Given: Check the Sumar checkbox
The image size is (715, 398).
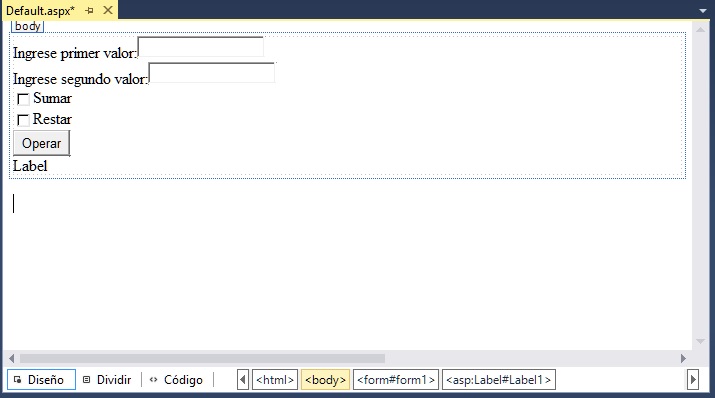Looking at the screenshot, I should tap(23, 99).
